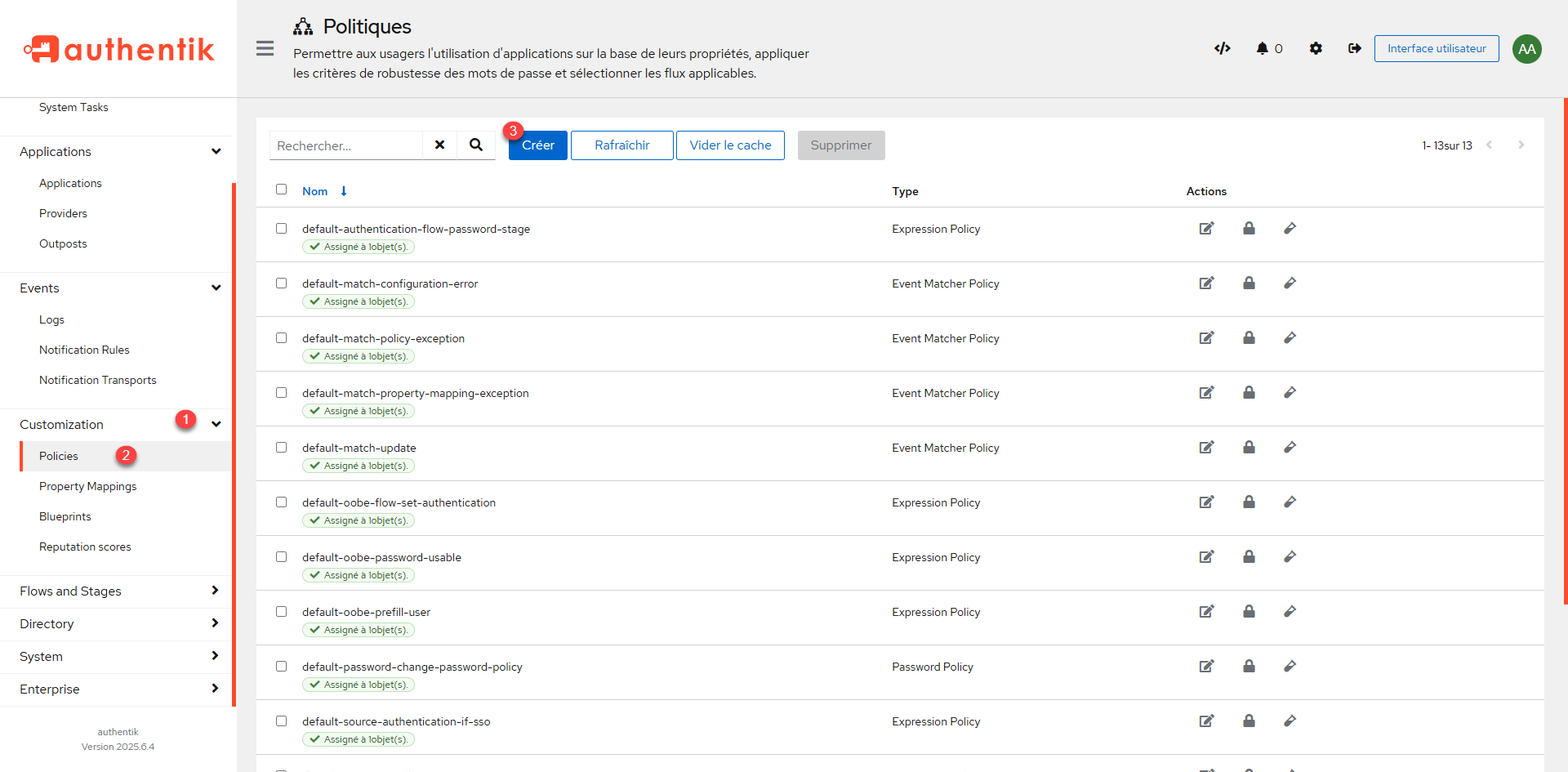Image resolution: width=1568 pixels, height=772 pixels.
Task: Test default-oobe-password-usable policy icon
Action: click(1290, 557)
